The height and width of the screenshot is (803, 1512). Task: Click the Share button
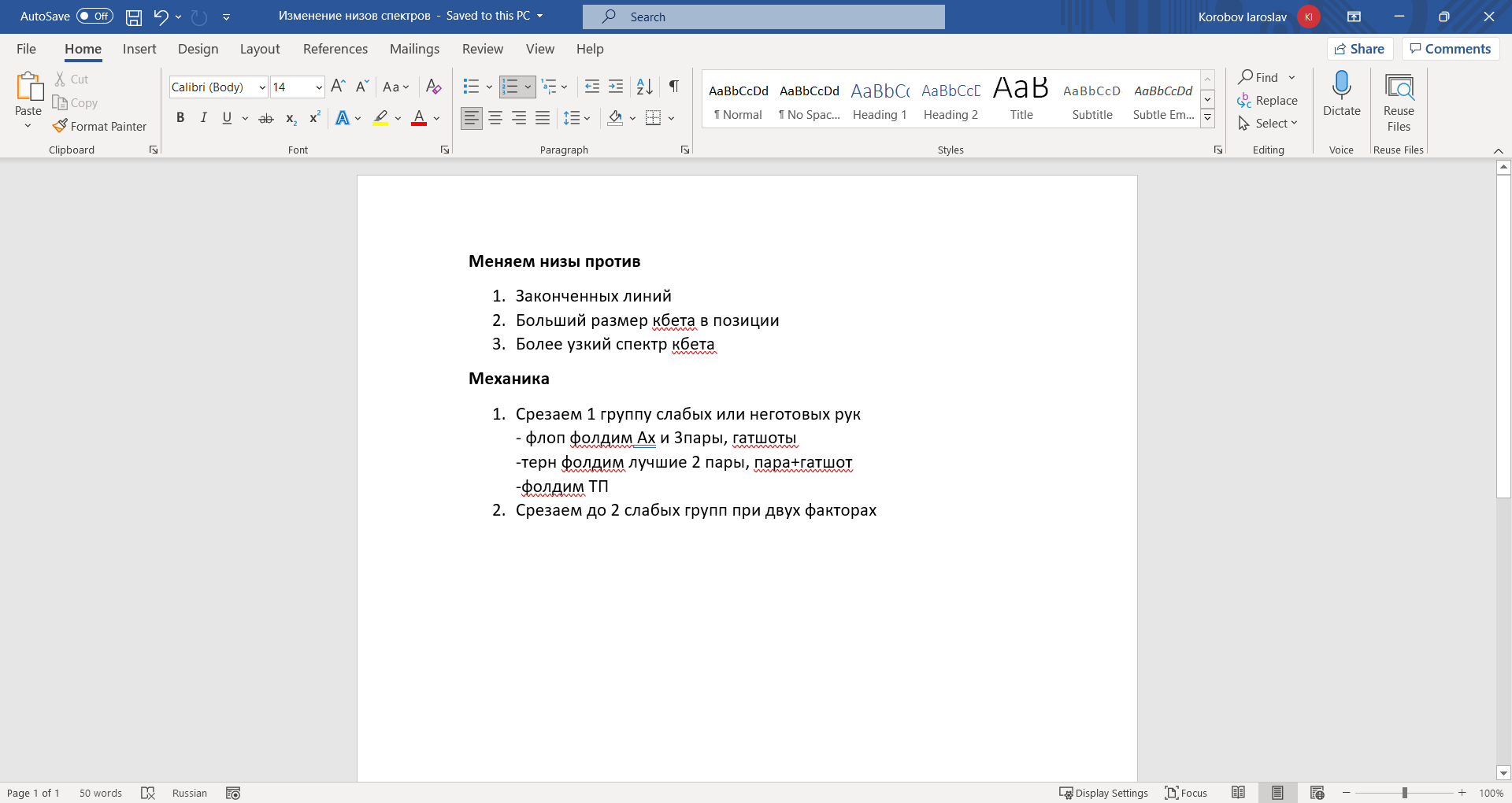point(1360,49)
